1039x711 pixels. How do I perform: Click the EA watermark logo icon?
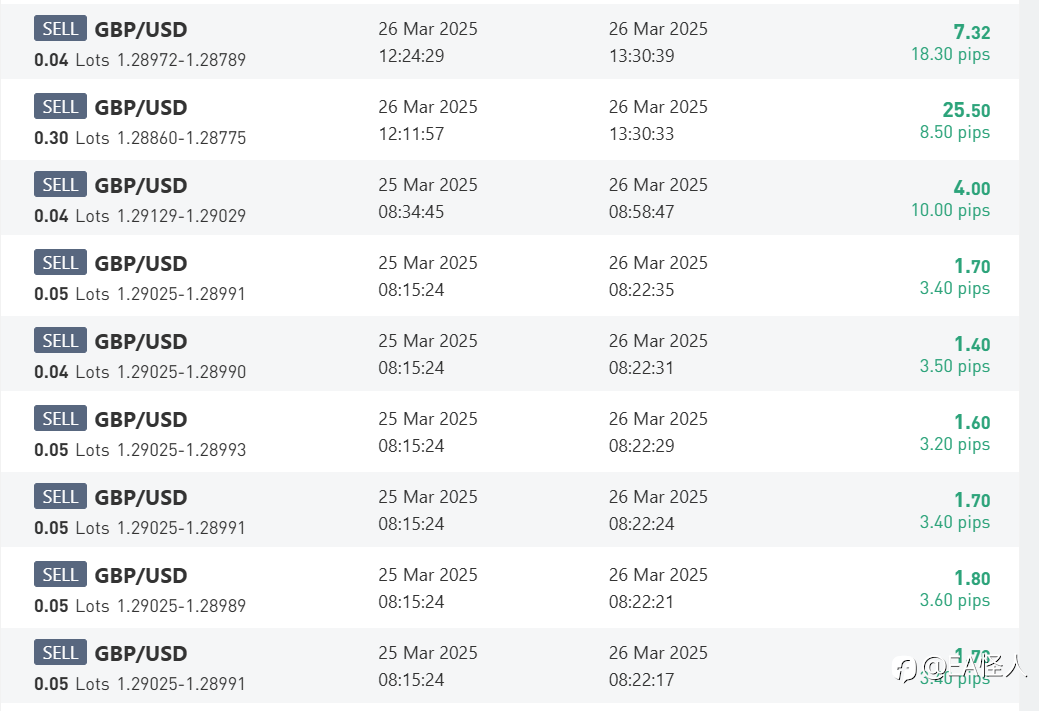point(905,669)
